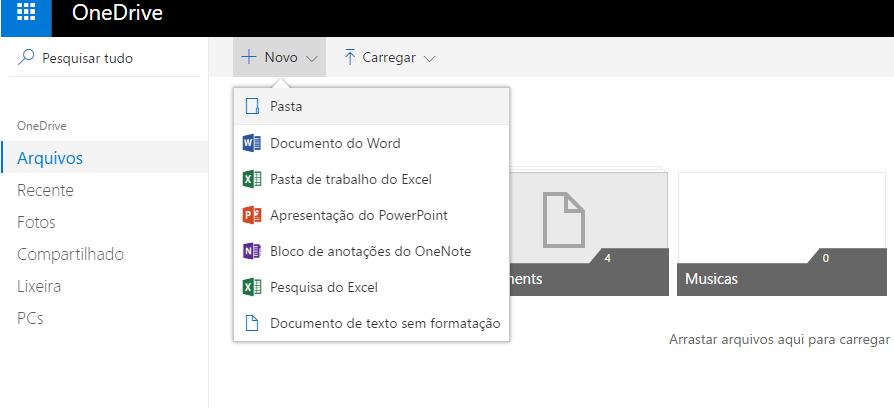The height and width of the screenshot is (408, 894).
Task: Click the OneNote icon in the menu
Action: (x=251, y=251)
